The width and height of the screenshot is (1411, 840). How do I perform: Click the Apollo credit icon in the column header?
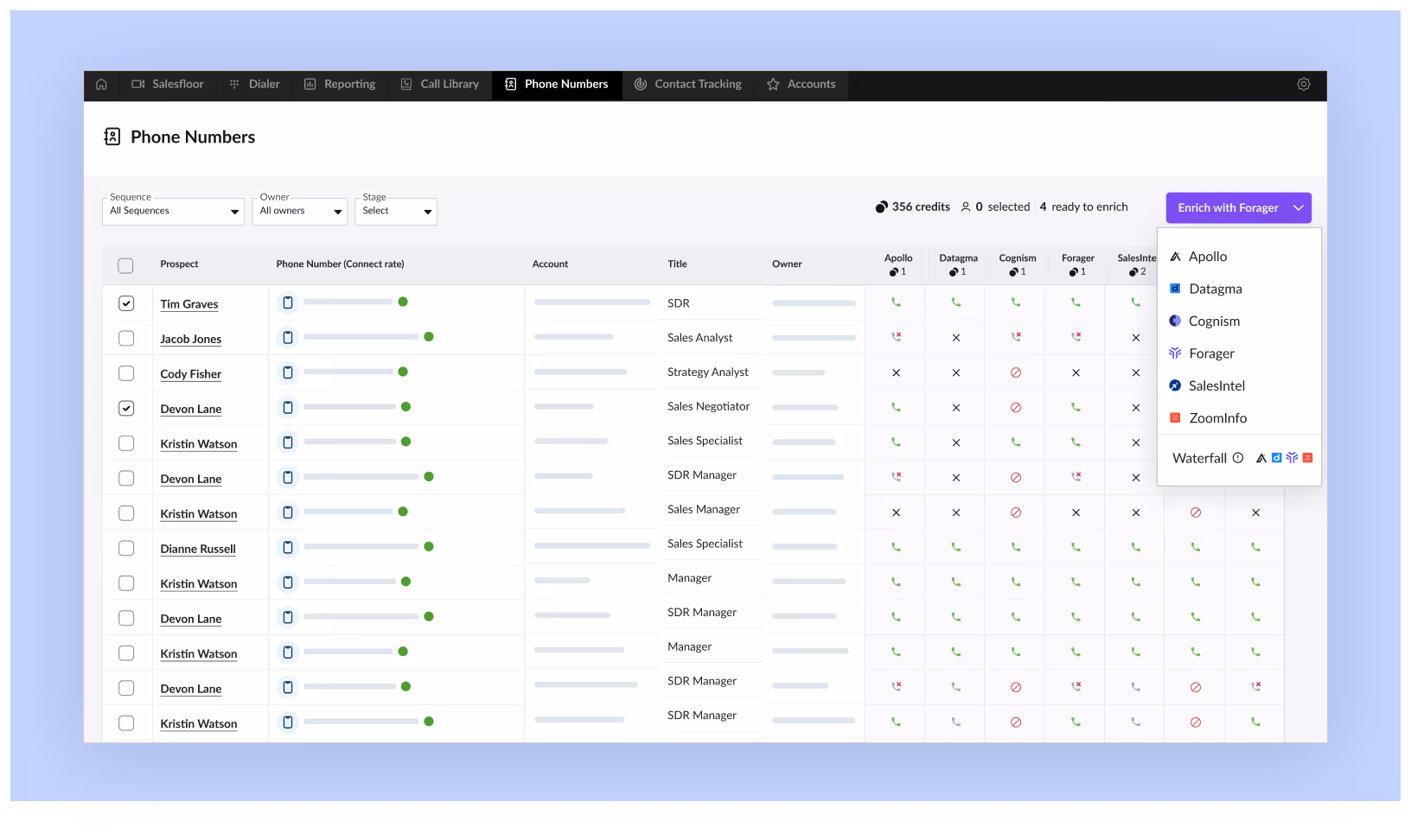(893, 272)
